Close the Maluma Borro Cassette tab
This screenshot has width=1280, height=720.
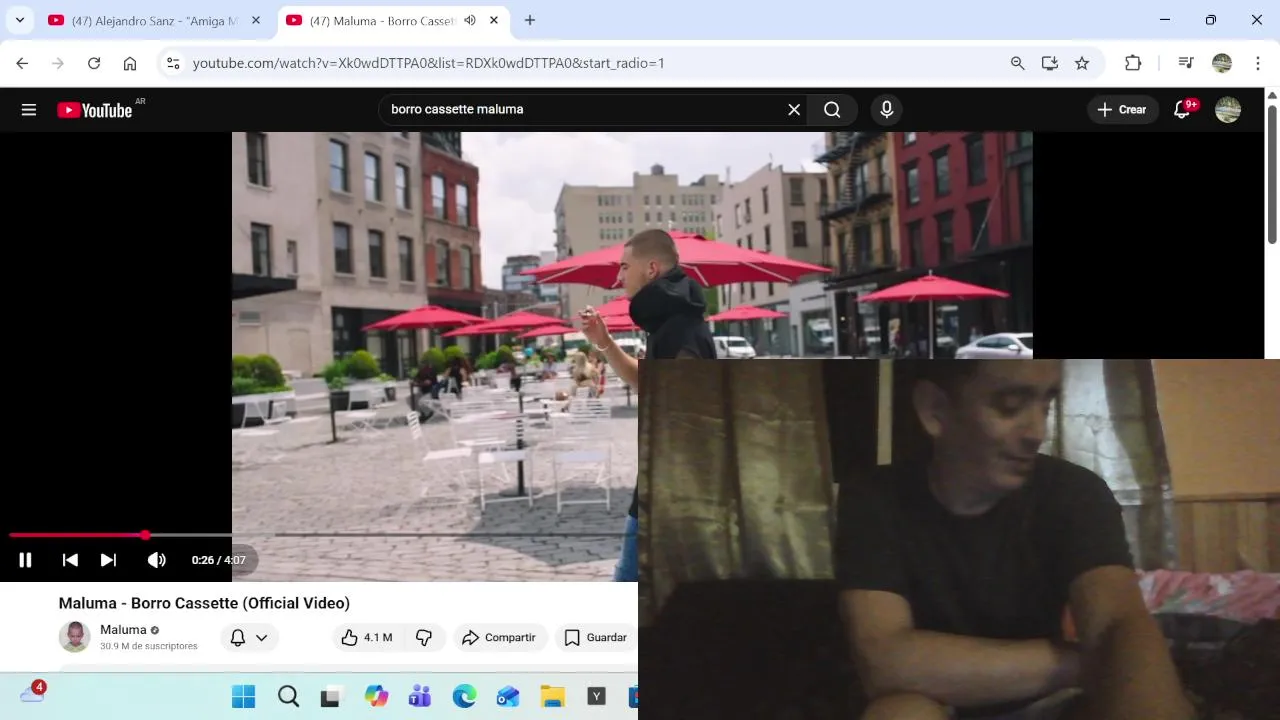[493, 20]
